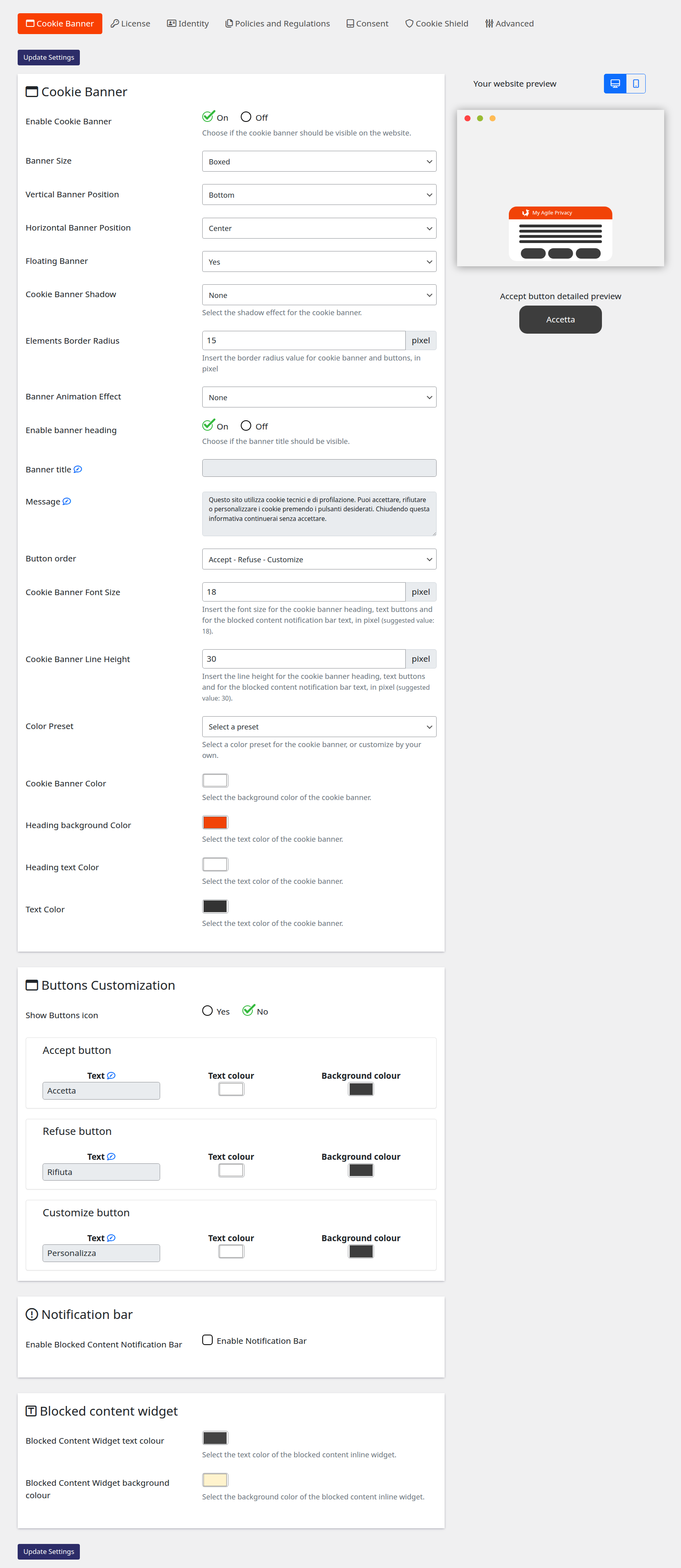The image size is (681, 1568).
Task: Expand the Button order dropdown
Action: point(319,559)
